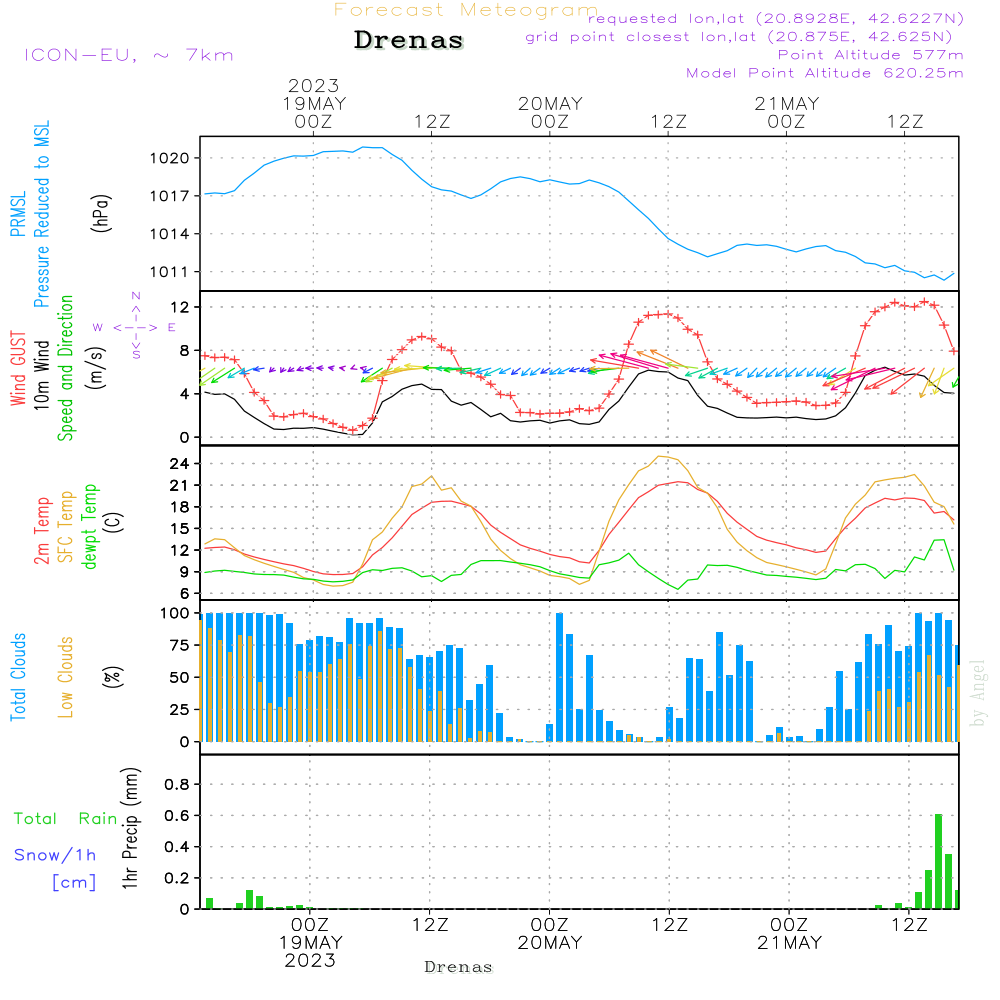Select the "(C)" temperature unit label
This screenshot has height=1000, width=1000.
tap(115, 523)
